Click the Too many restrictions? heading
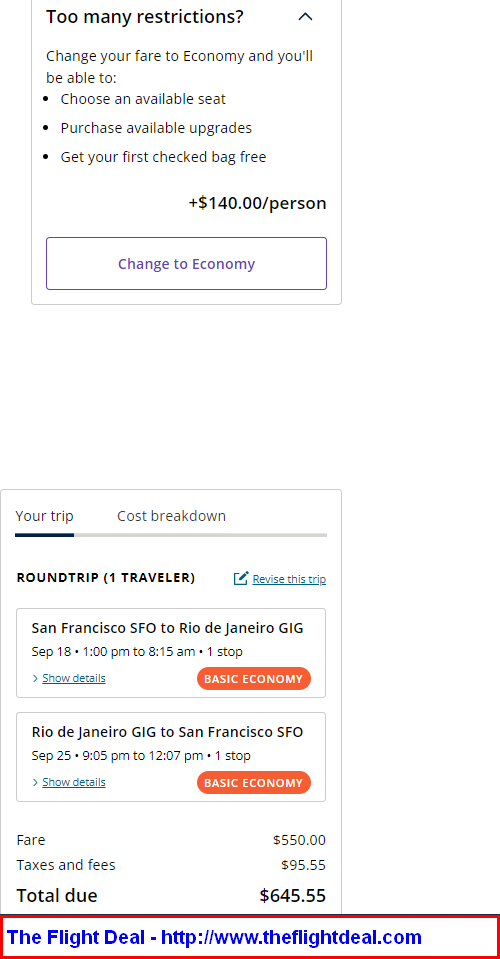The image size is (500, 959). coord(145,17)
